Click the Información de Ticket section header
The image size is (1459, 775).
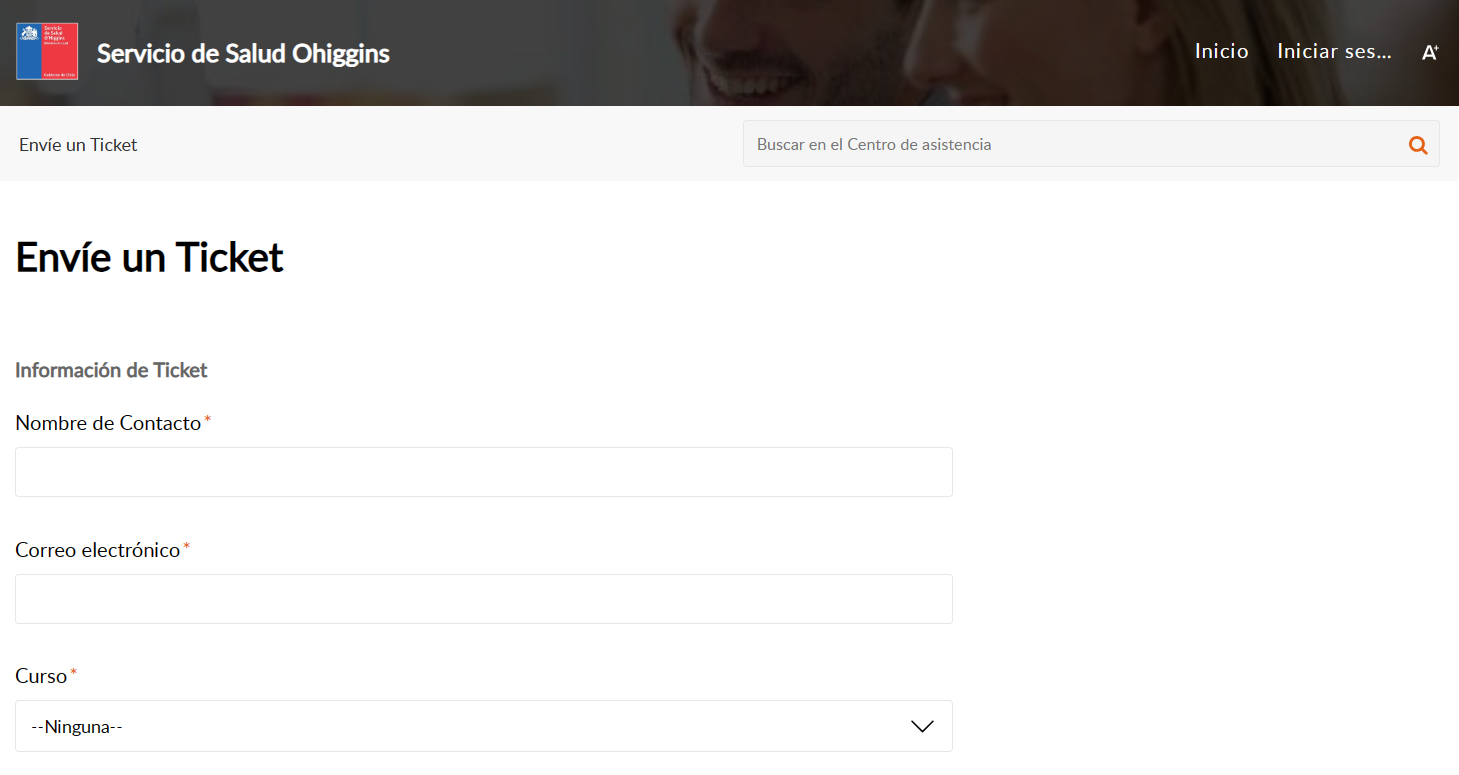coord(111,370)
